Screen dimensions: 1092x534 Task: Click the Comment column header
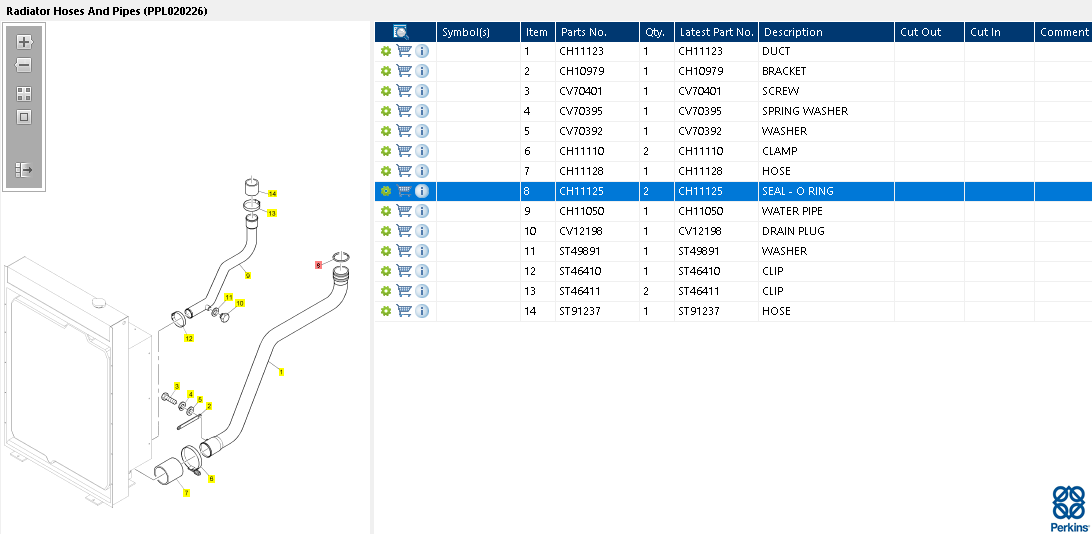[x=1063, y=32]
